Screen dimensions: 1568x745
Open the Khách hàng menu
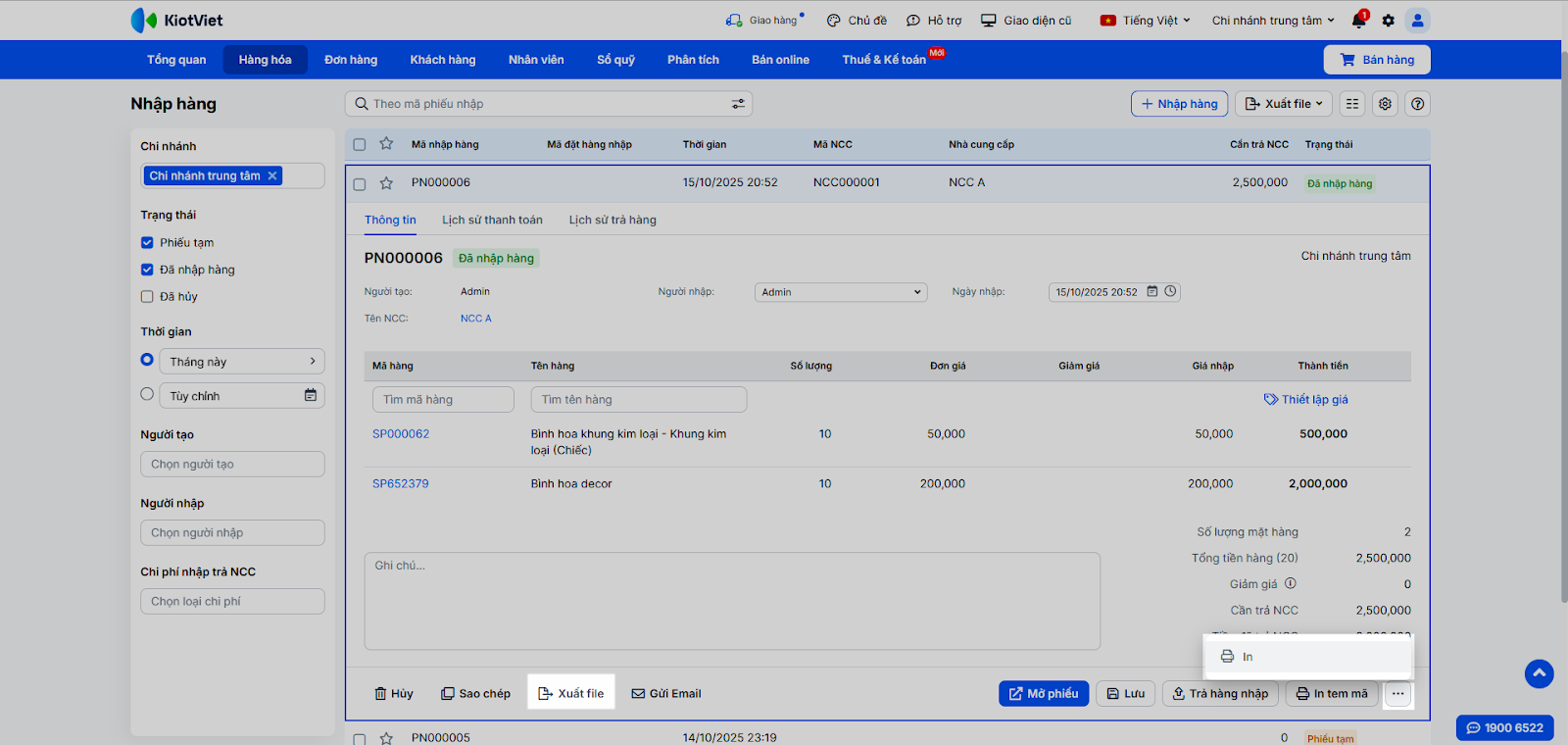[x=443, y=60]
